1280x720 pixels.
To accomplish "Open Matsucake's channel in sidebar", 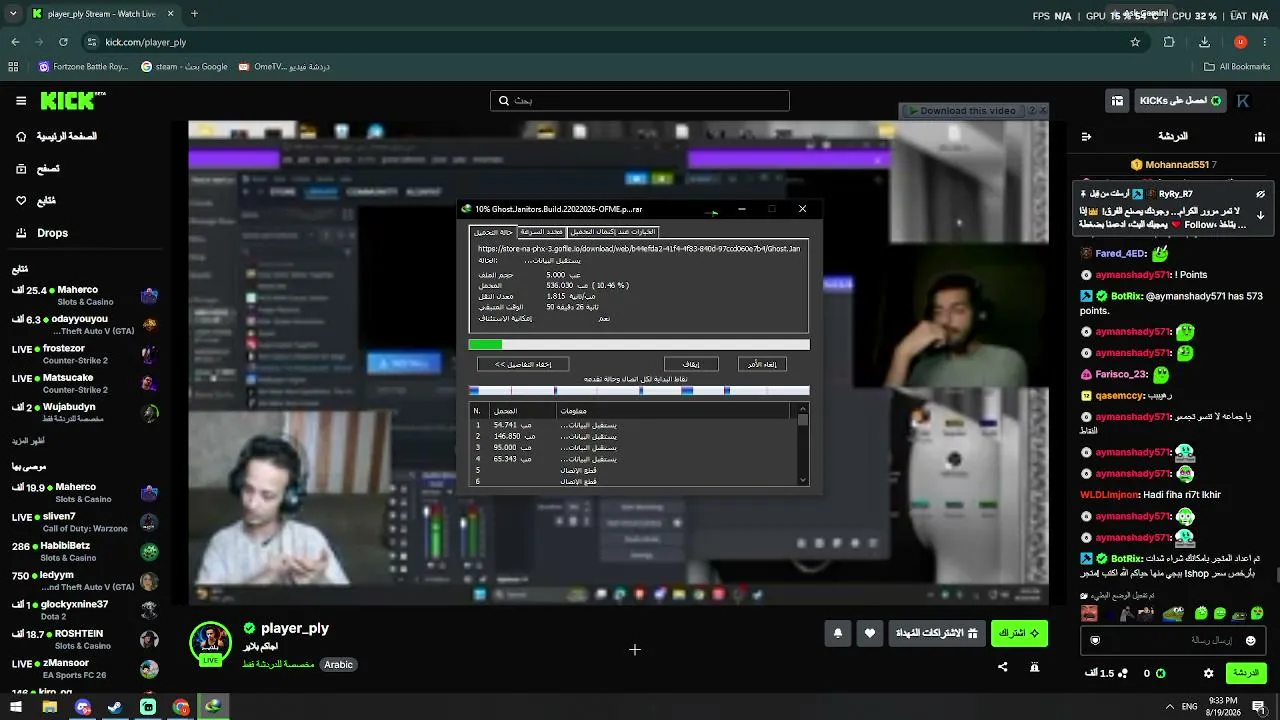I will tap(85, 384).
